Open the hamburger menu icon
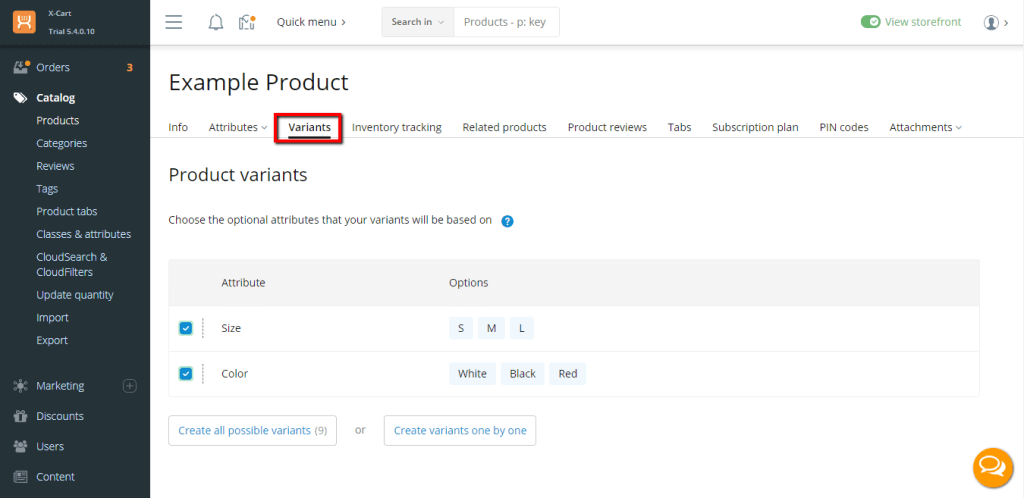 [x=174, y=22]
